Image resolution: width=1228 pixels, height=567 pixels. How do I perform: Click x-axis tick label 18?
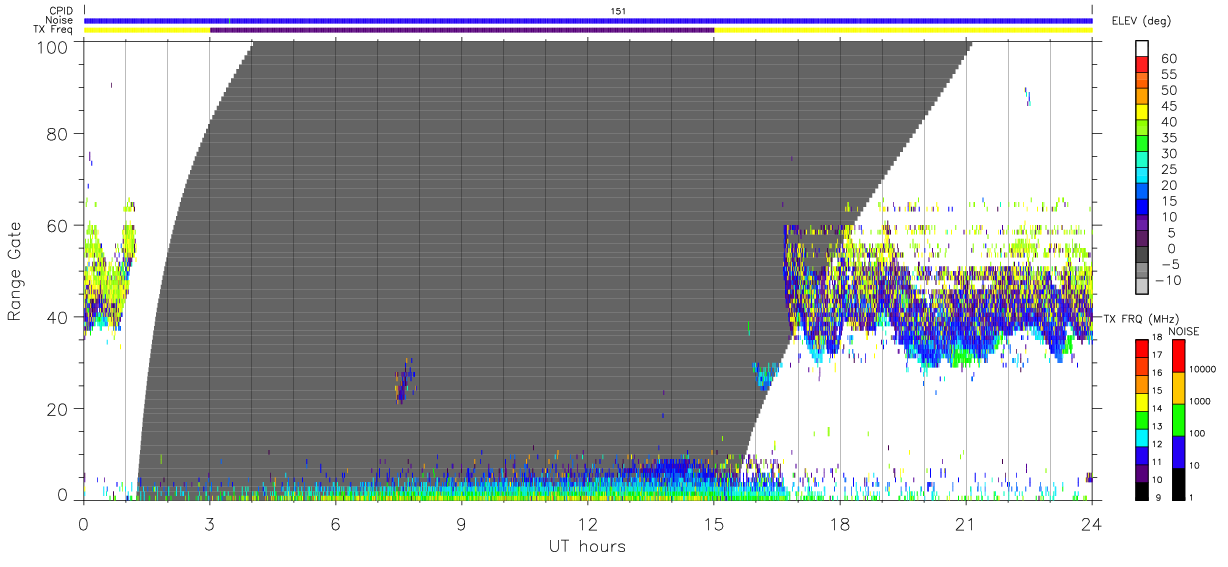[x=840, y=523]
